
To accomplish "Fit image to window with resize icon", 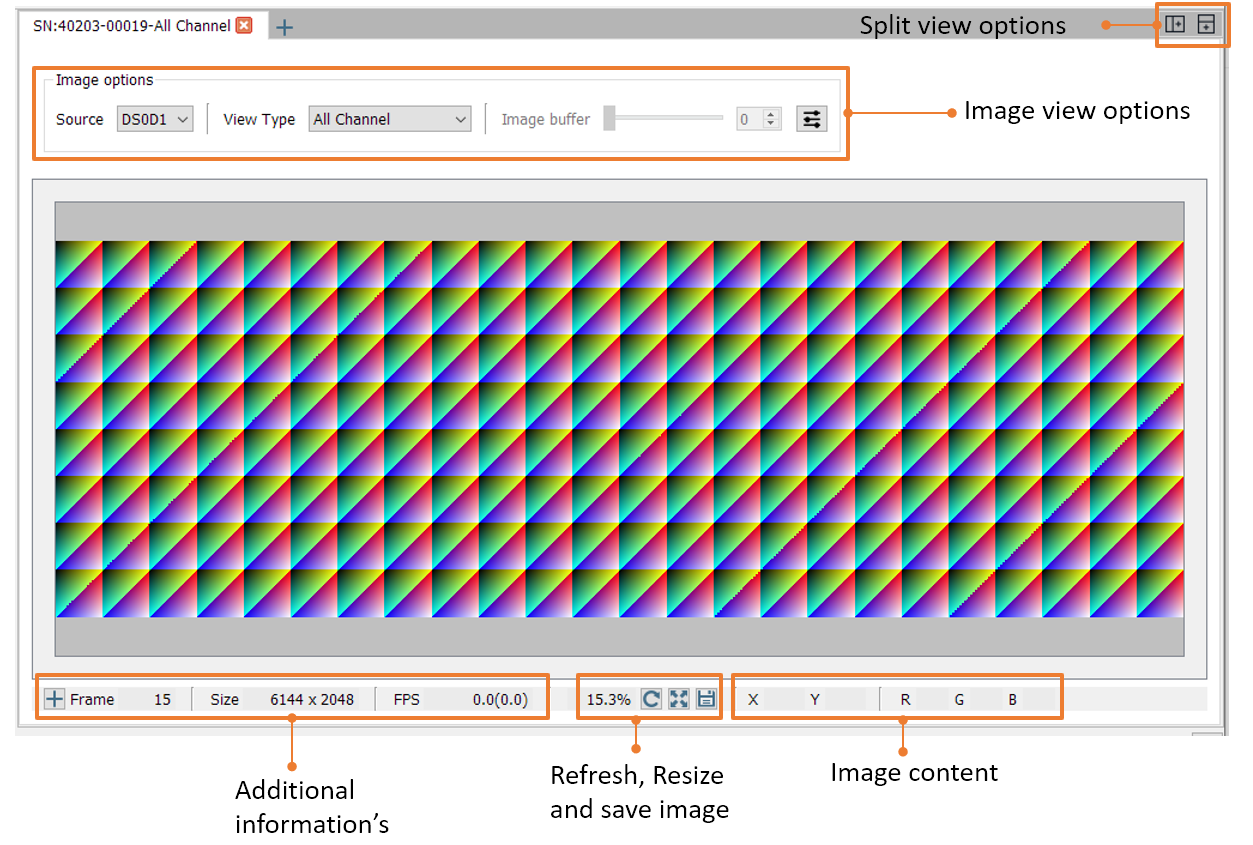I will point(679,699).
